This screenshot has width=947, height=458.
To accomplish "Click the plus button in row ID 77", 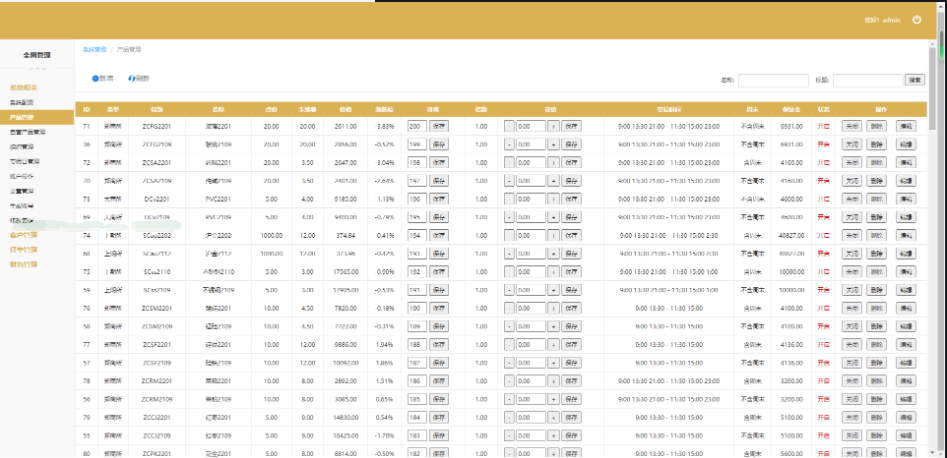I will tap(553, 344).
